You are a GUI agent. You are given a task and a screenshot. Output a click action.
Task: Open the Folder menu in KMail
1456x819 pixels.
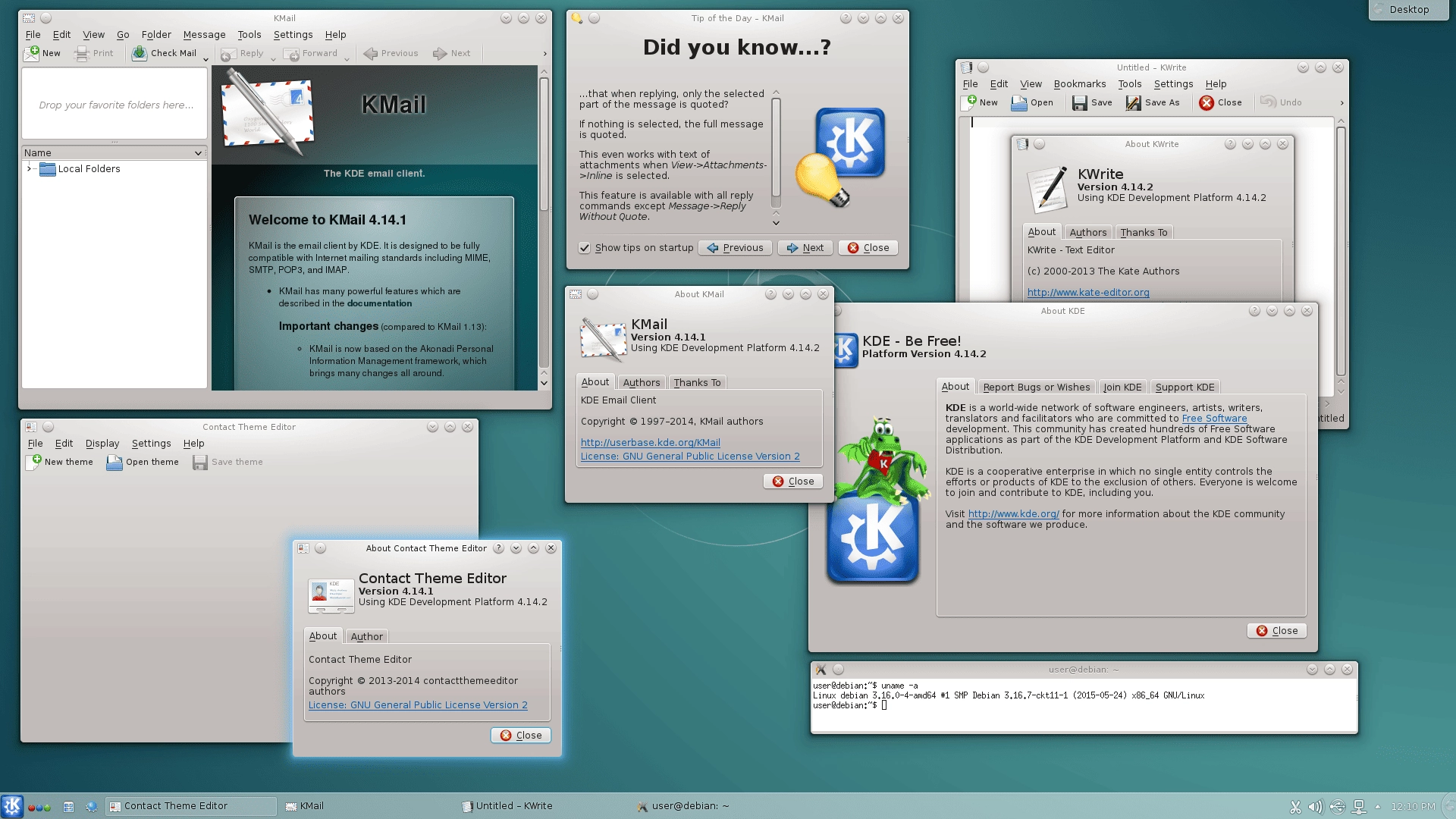coord(156,35)
